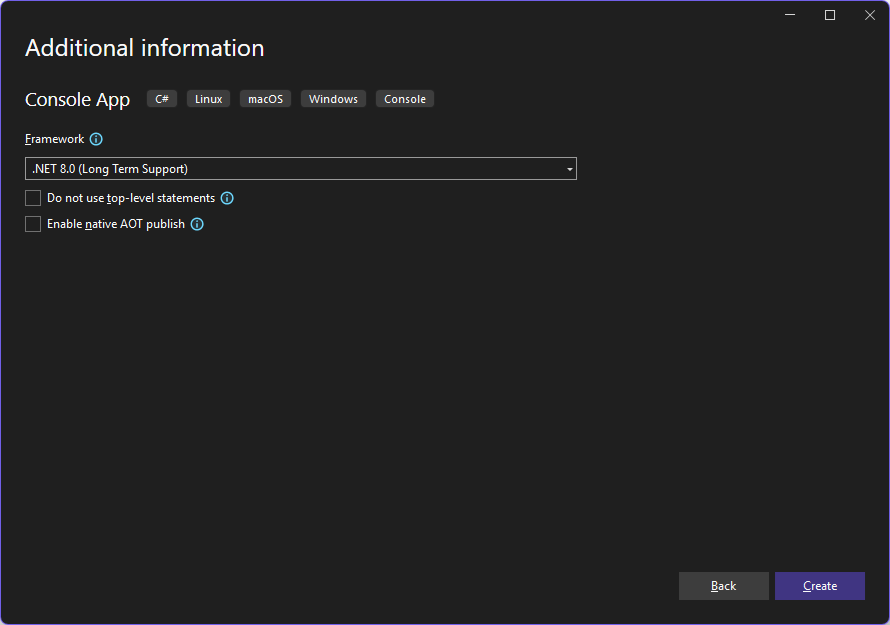Click the Framework dropdown arrow
Viewport: 890px width, 625px height.
coord(570,168)
